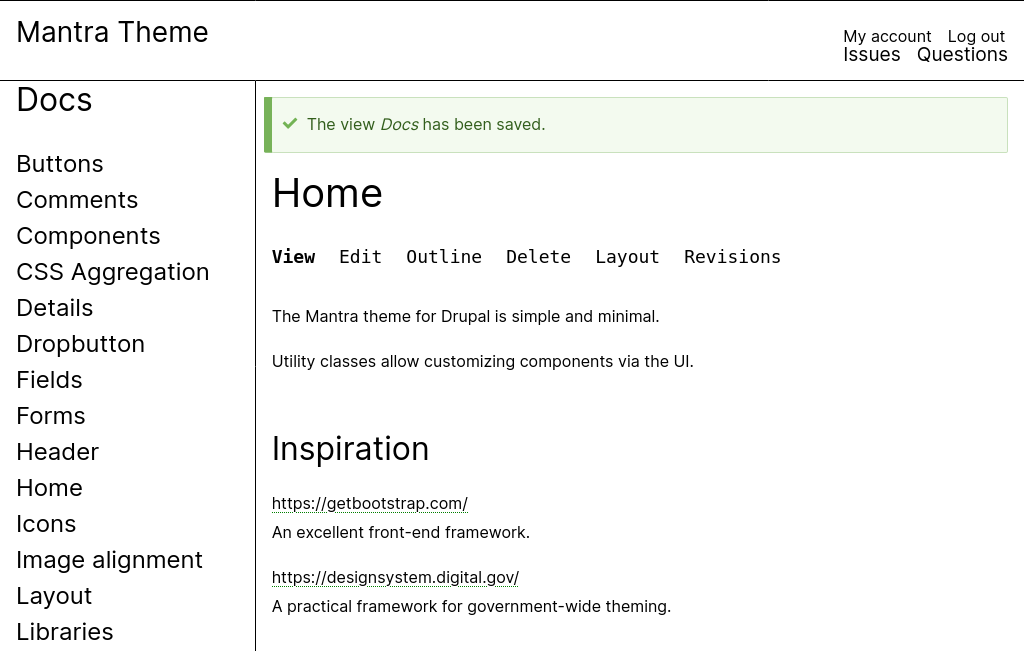Select the Icons page in the sidebar

click(46, 524)
